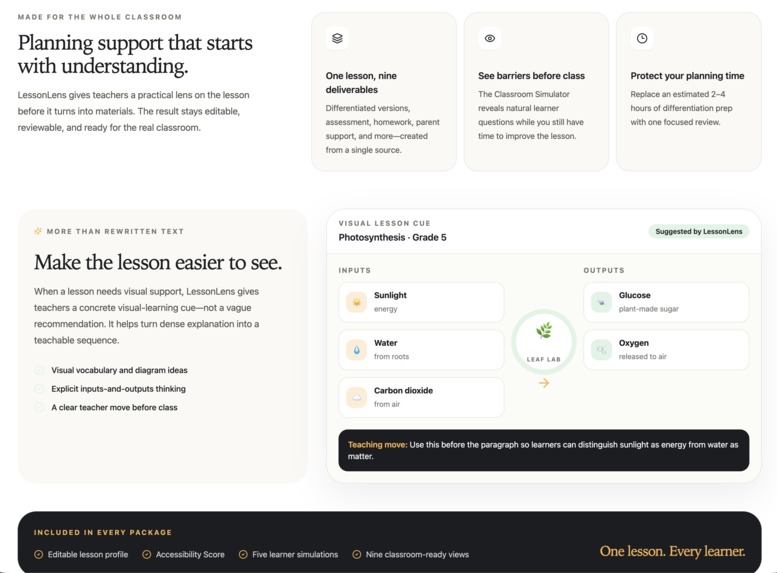Click Visual vocabulary and diagram ideas text
This screenshot has width=777, height=573.
119,370
